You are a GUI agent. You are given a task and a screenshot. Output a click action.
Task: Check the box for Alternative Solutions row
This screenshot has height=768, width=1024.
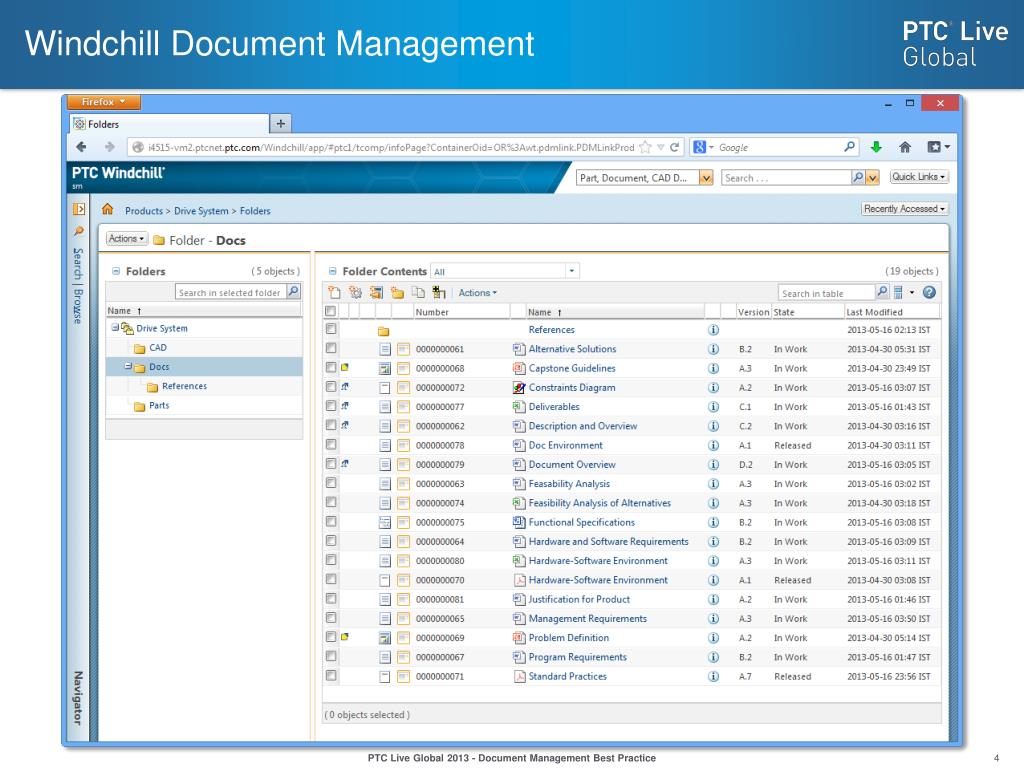[x=331, y=348]
